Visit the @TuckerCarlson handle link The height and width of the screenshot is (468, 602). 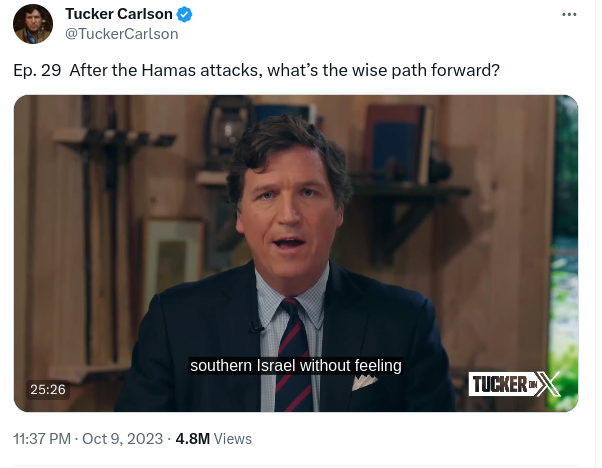(121, 33)
